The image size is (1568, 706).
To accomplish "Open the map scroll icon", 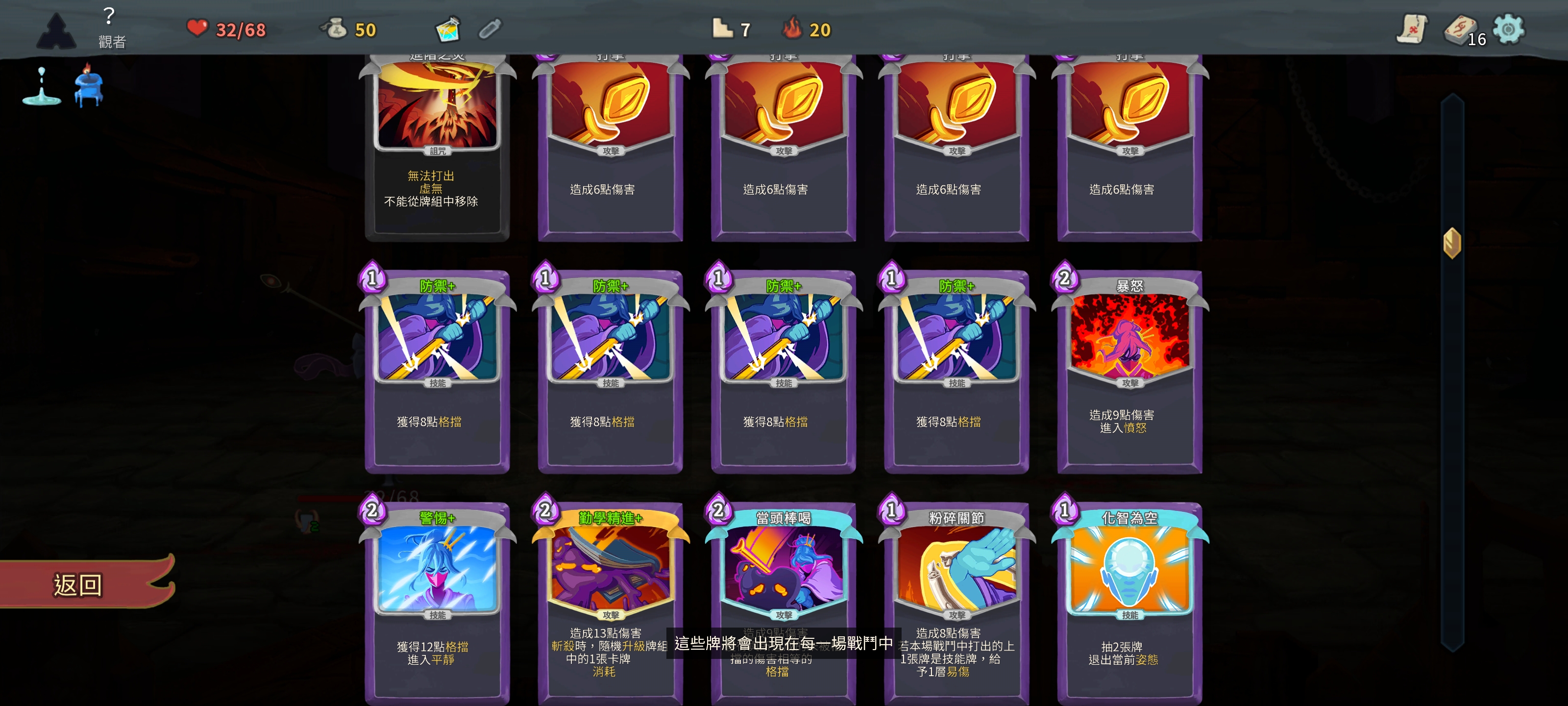I will coord(1411,28).
